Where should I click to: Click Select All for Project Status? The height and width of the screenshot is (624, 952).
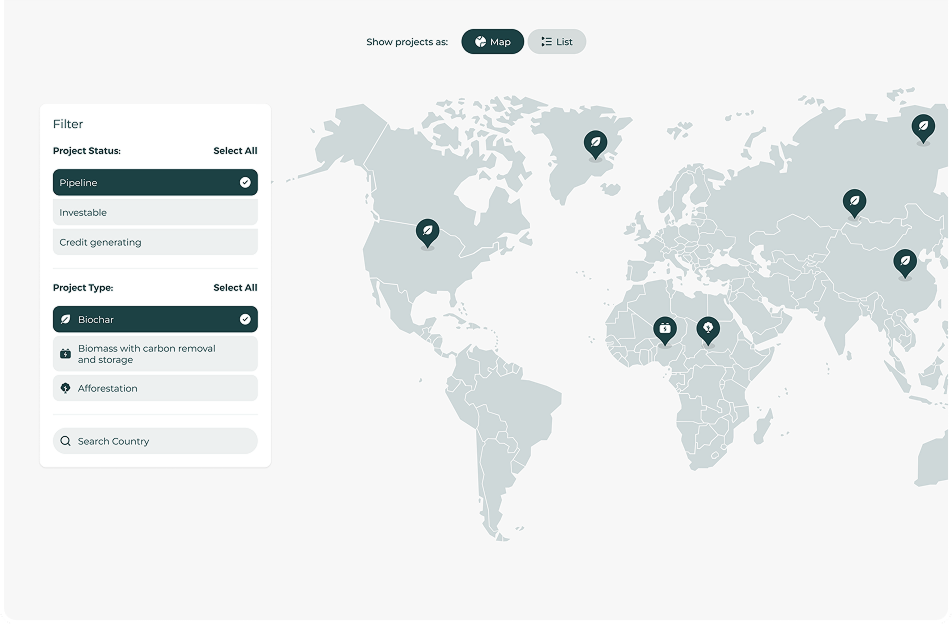pos(235,151)
